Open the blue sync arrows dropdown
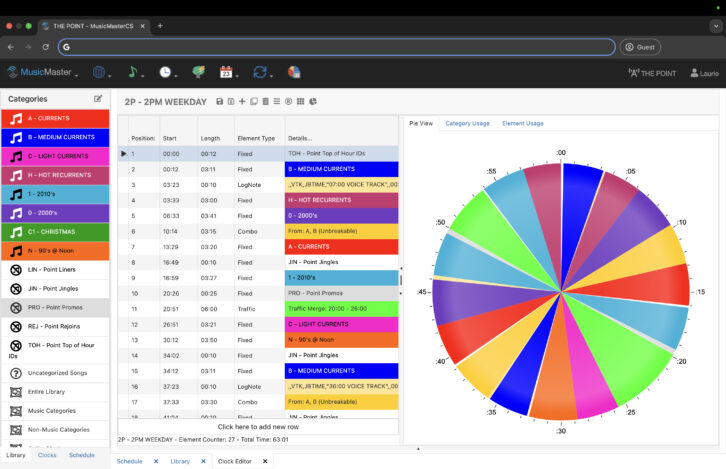Screen dimensions: 726x469 [262, 72]
